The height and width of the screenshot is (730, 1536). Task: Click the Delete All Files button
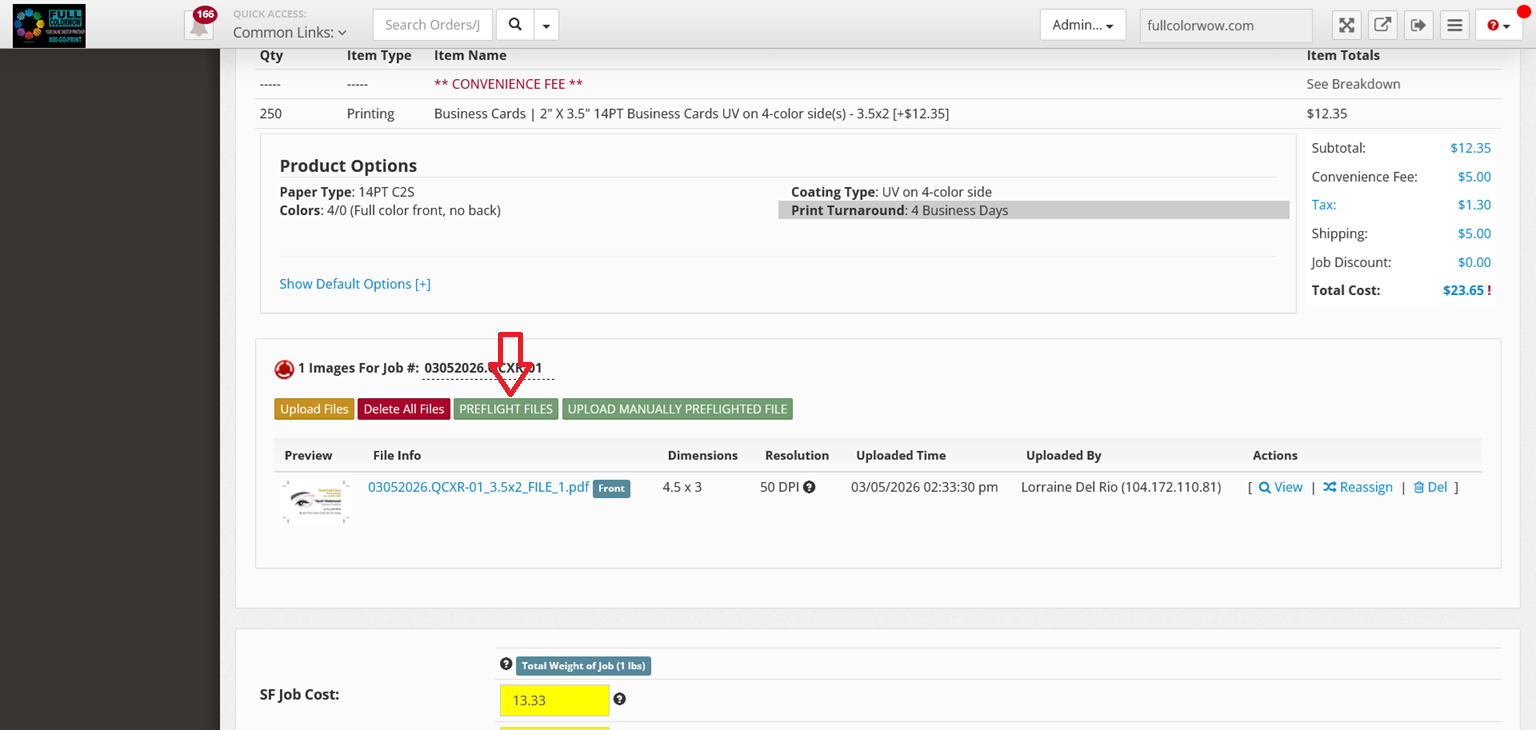point(404,409)
